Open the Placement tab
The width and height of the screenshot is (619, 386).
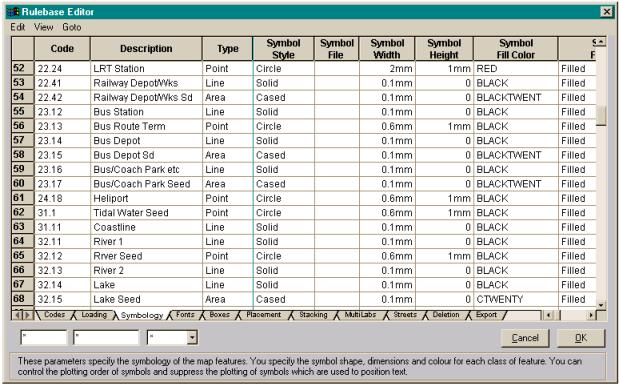pyautogui.click(x=263, y=315)
